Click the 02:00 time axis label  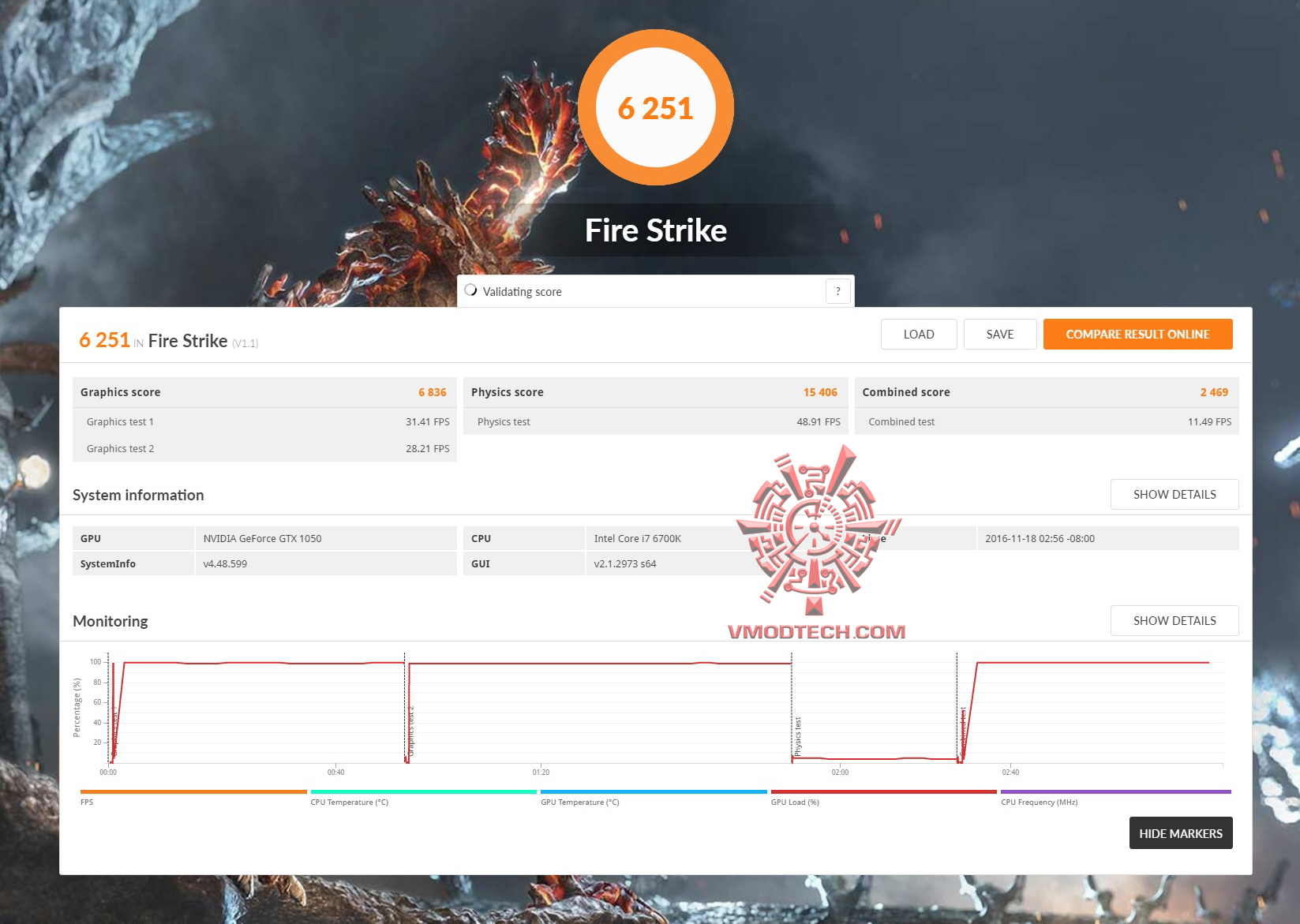840,772
